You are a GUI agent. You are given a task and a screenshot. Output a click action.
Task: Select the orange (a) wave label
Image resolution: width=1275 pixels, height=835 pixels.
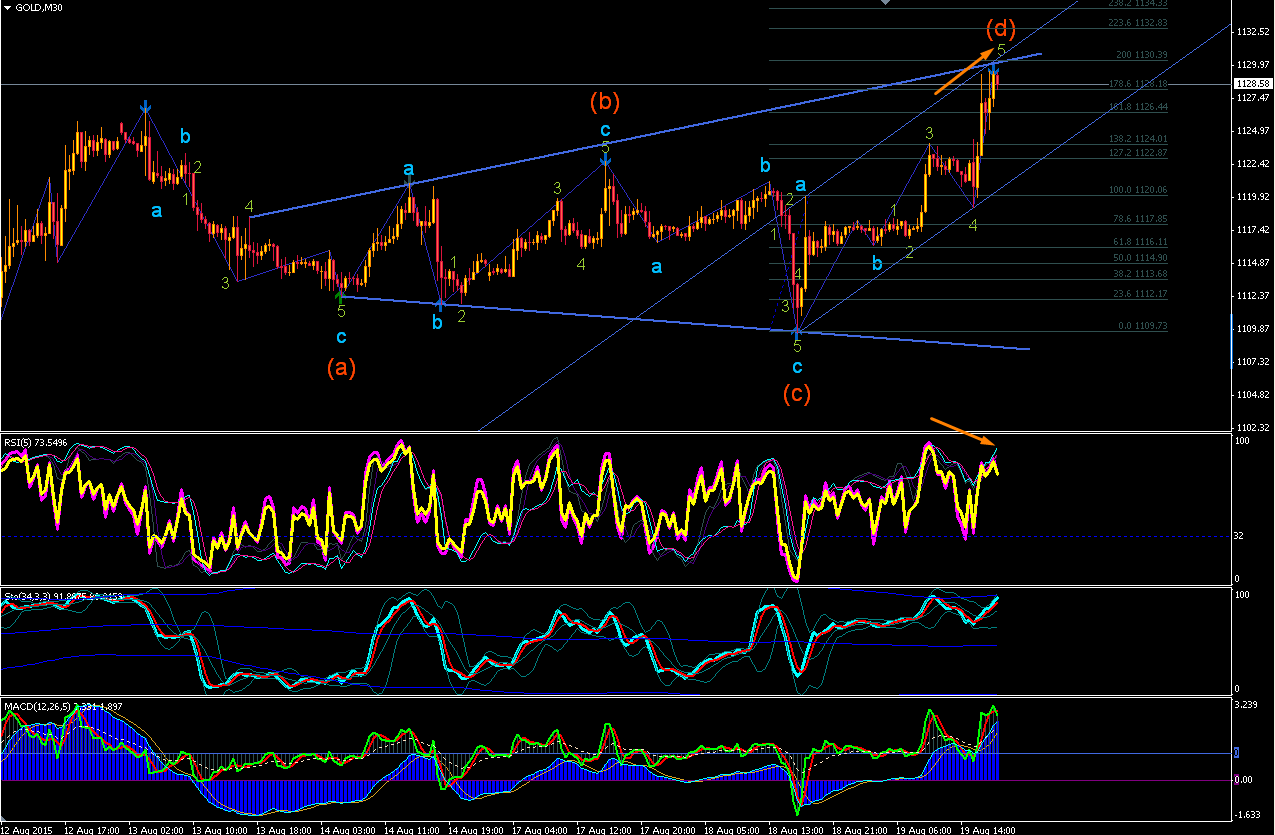(341, 368)
